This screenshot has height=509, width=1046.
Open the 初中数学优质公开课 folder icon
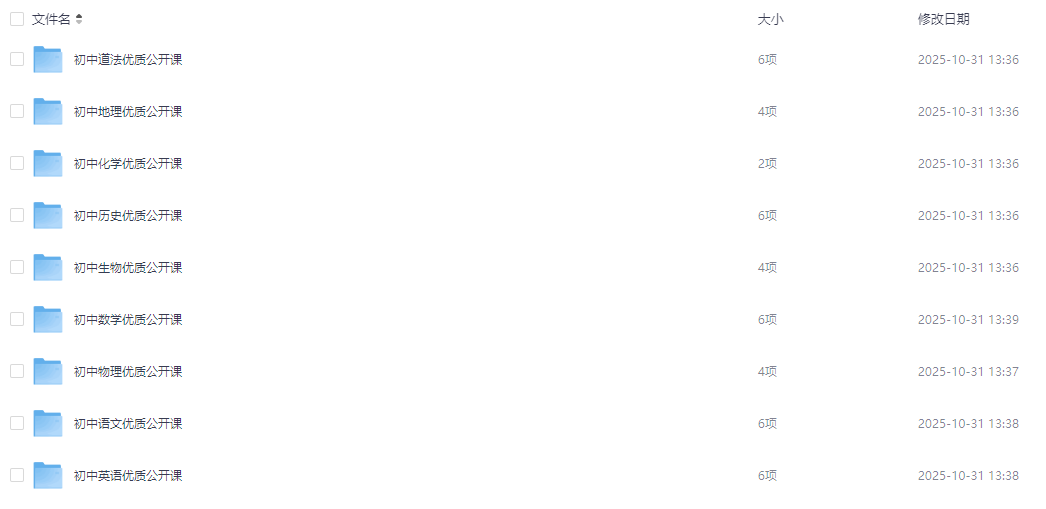tap(48, 320)
